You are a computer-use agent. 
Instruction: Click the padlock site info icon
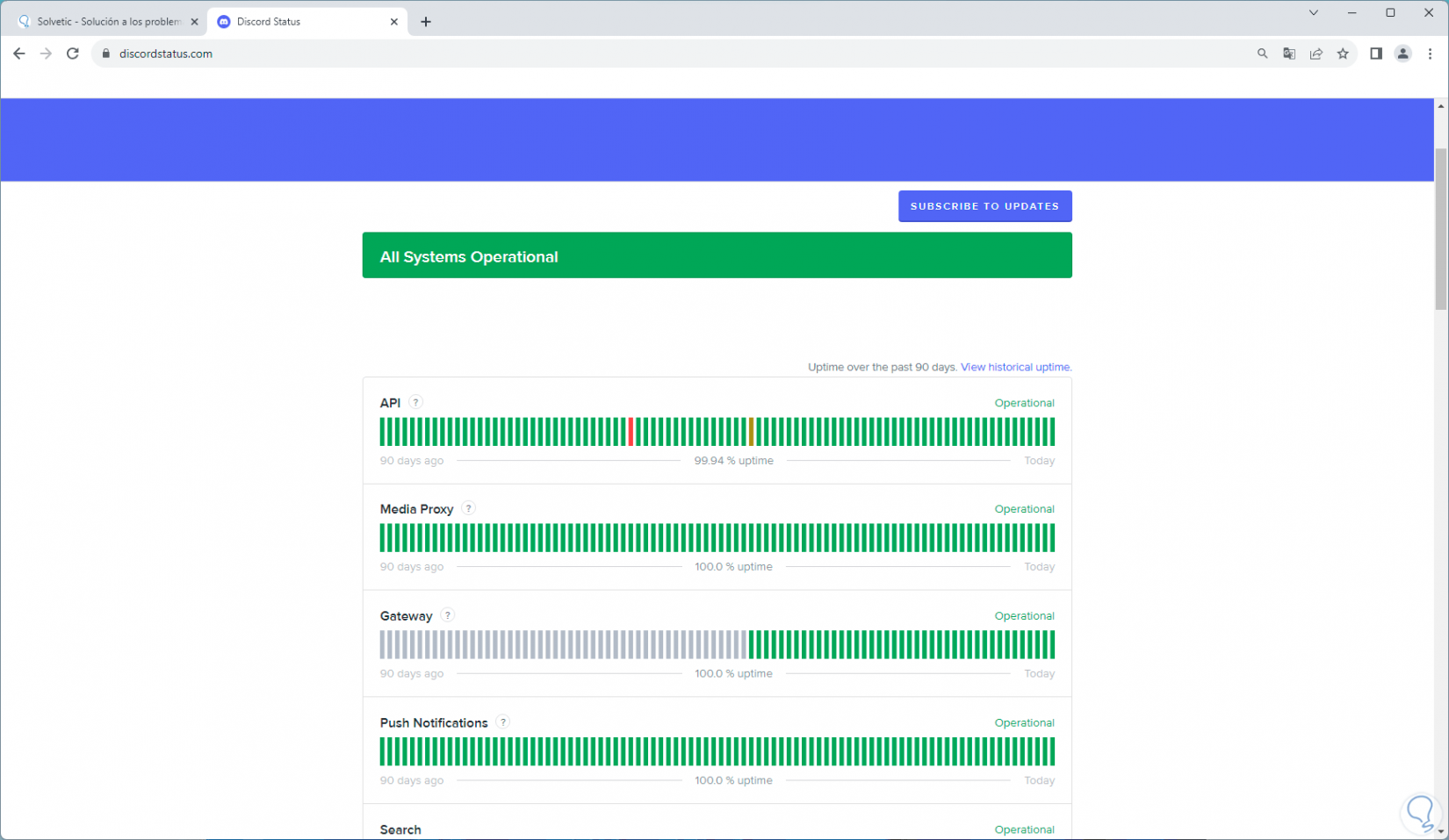point(106,54)
